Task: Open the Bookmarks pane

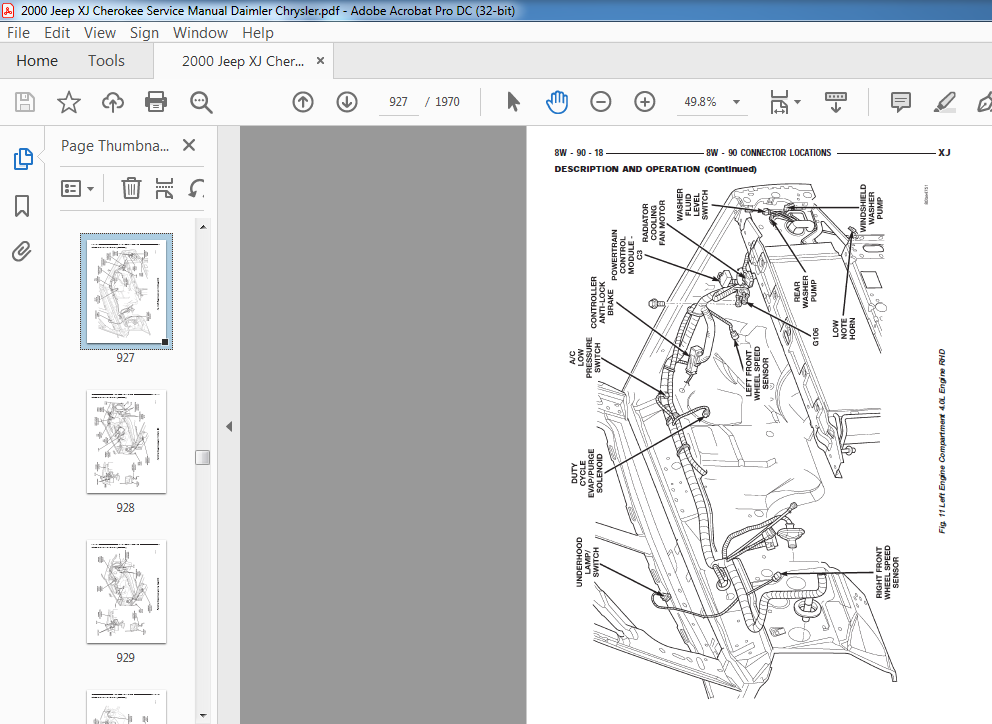Action: pyautogui.click(x=22, y=206)
